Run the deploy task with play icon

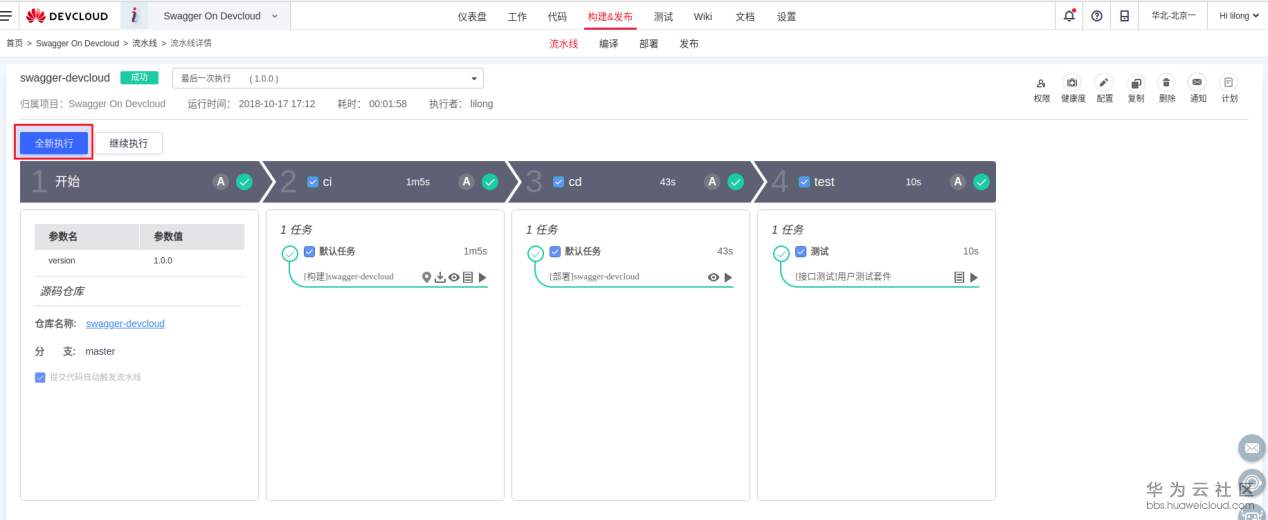[728, 277]
